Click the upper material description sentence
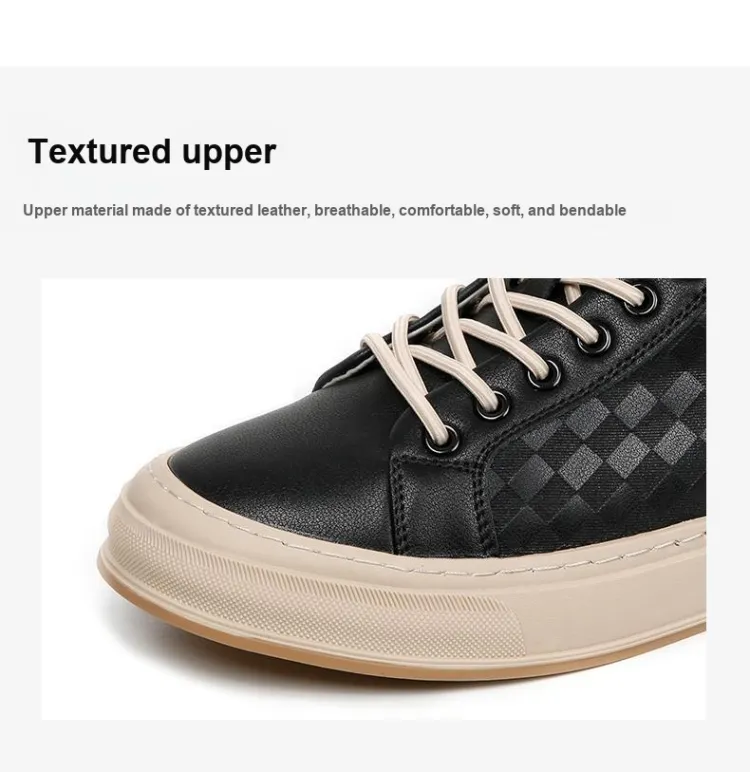 click(325, 210)
